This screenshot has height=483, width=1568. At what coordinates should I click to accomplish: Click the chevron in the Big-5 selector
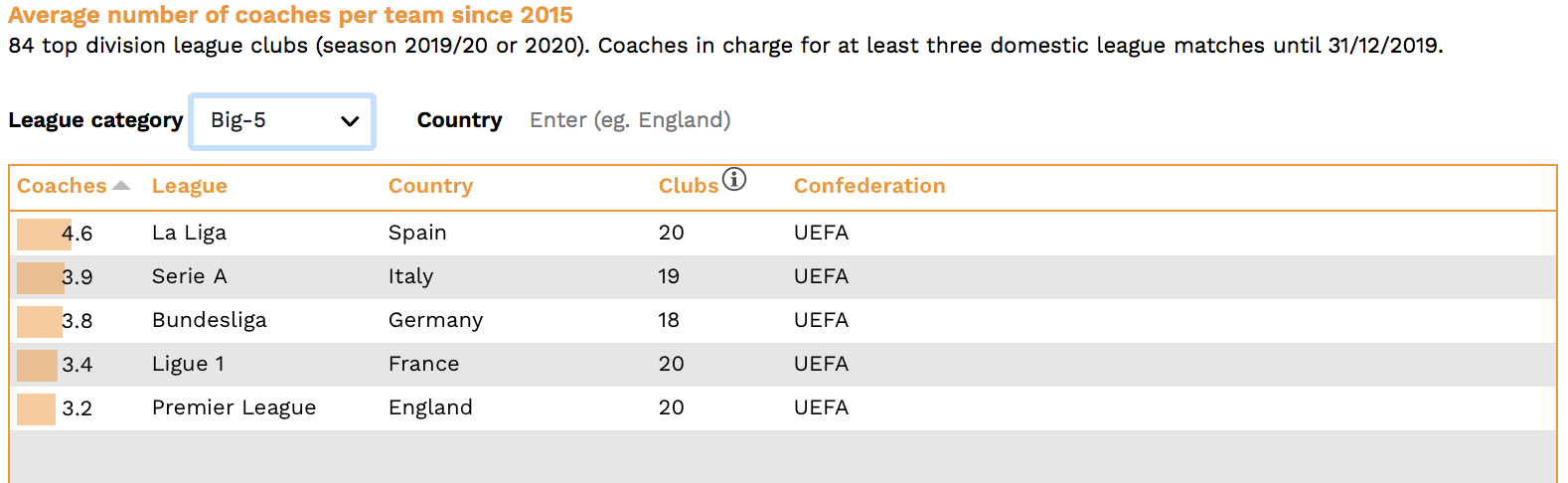pyautogui.click(x=350, y=121)
